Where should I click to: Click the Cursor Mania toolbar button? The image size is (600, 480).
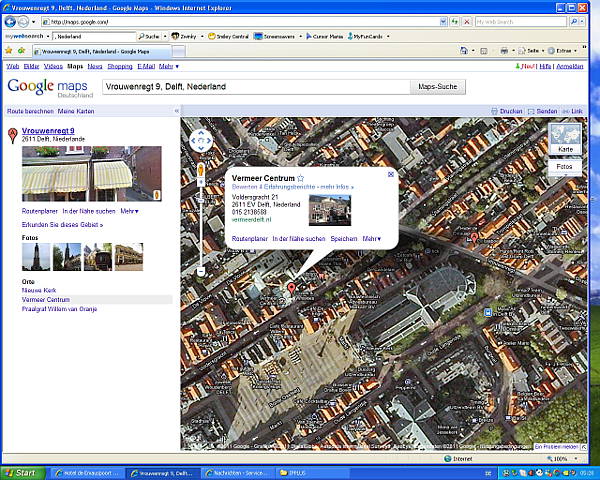coord(324,36)
